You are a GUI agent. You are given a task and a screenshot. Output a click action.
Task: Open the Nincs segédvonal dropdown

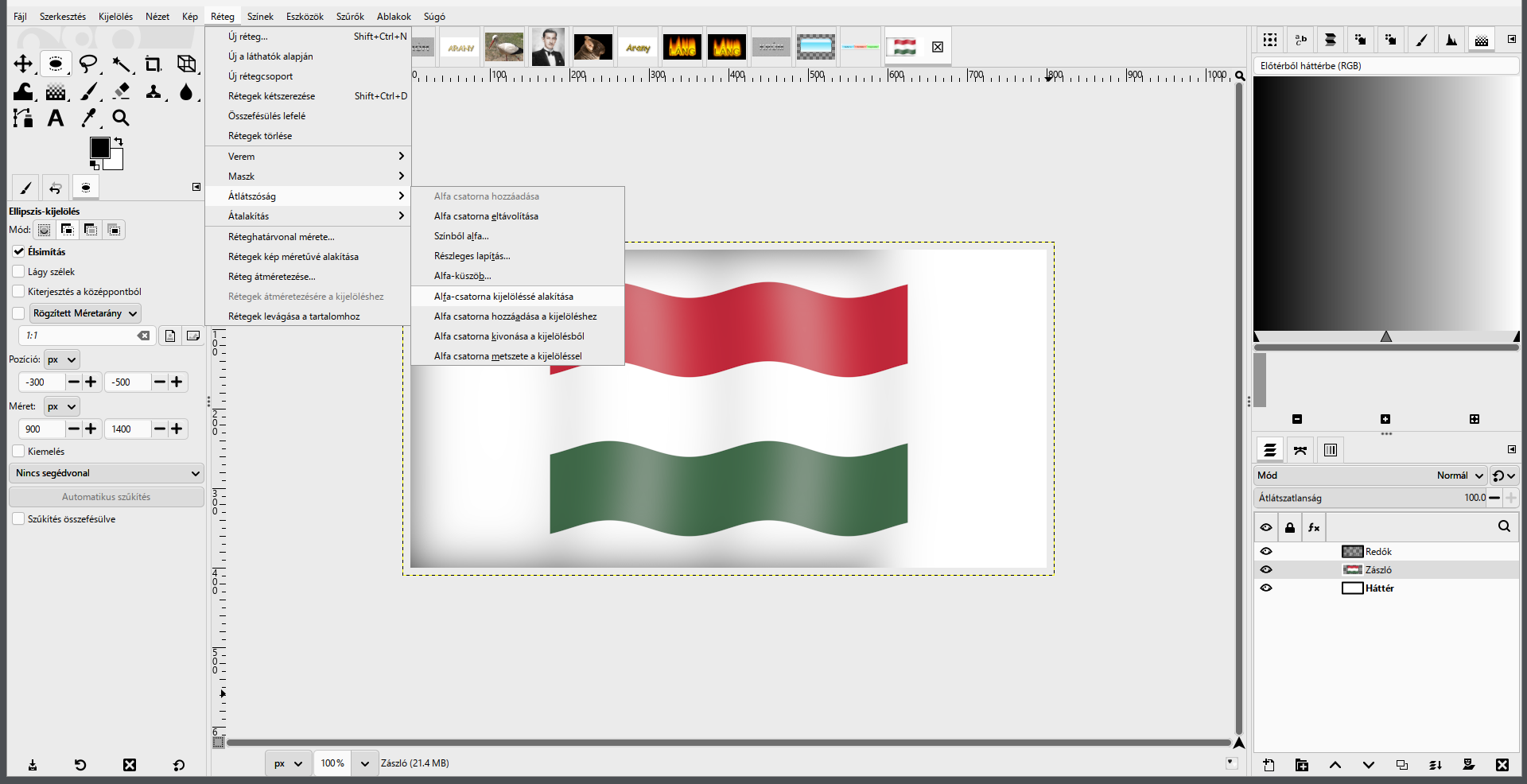(106, 473)
